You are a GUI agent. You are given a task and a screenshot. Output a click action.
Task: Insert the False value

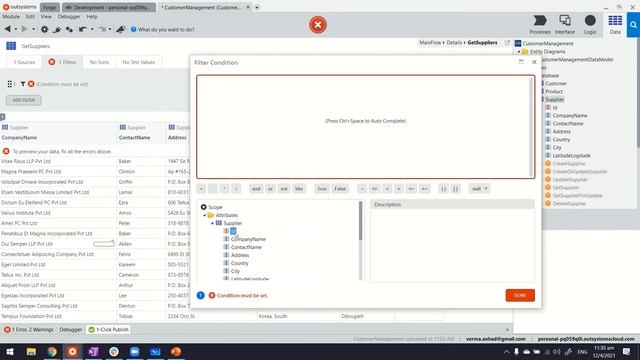coord(340,189)
